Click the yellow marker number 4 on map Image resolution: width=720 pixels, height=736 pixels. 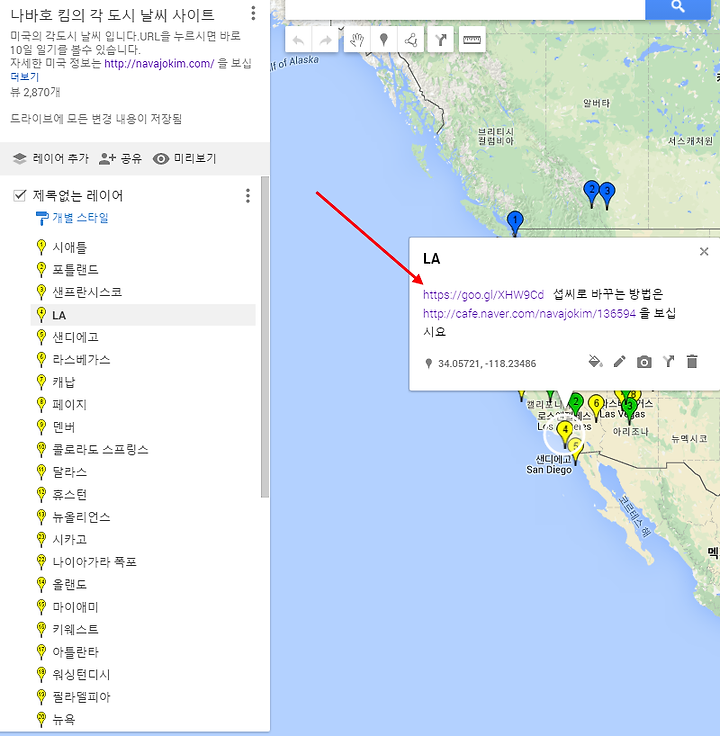pos(565,432)
